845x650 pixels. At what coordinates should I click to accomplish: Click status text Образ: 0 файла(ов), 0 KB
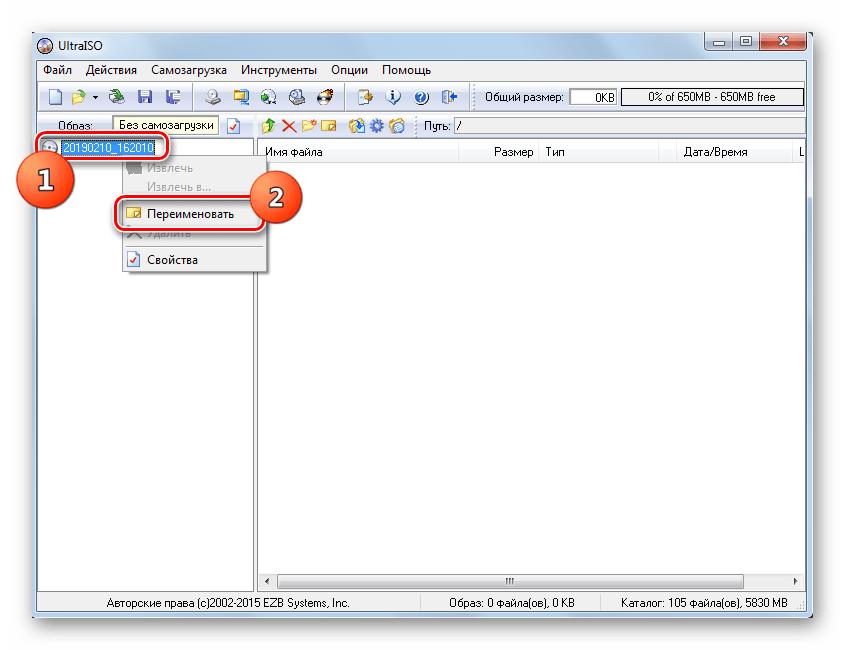tap(512, 603)
